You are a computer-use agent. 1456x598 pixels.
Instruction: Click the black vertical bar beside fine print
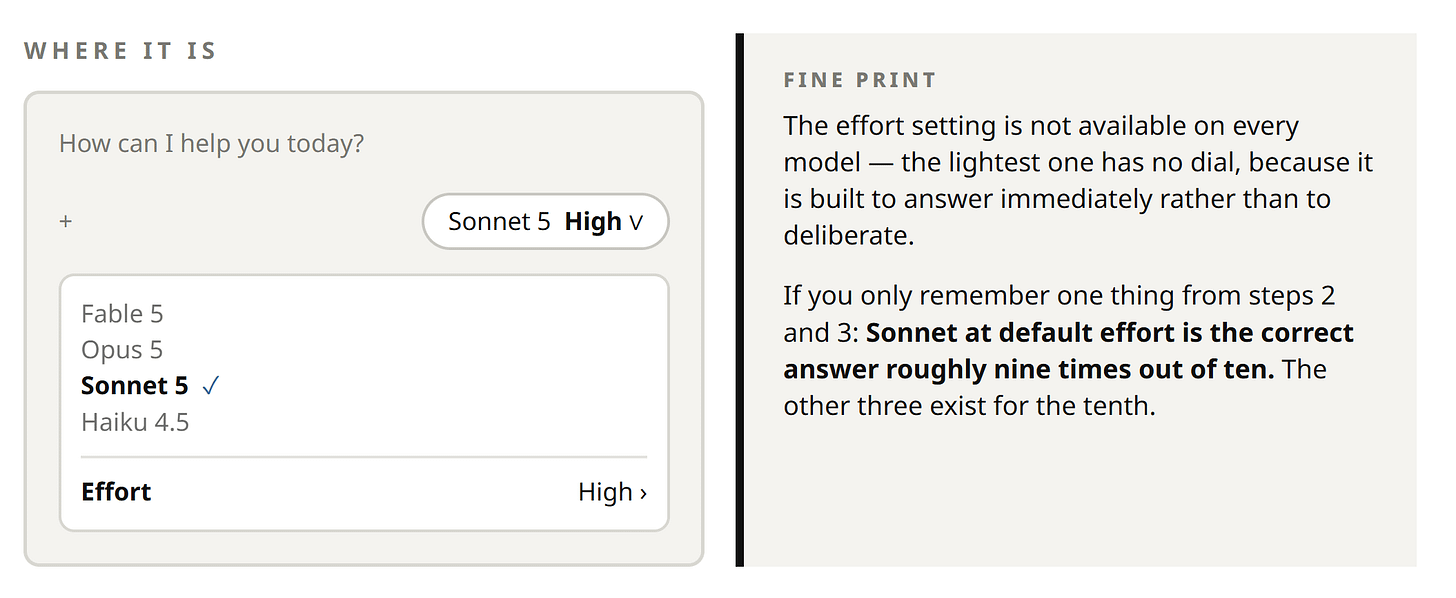point(740,300)
